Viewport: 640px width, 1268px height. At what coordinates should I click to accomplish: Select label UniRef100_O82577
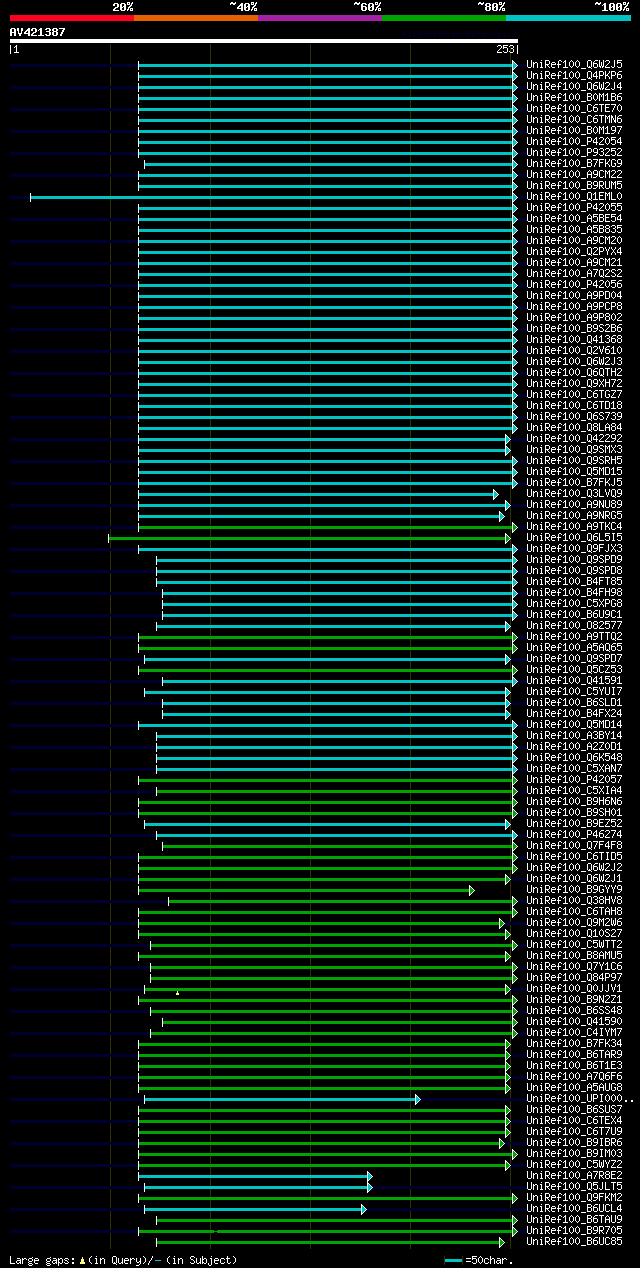pyautogui.click(x=574, y=625)
